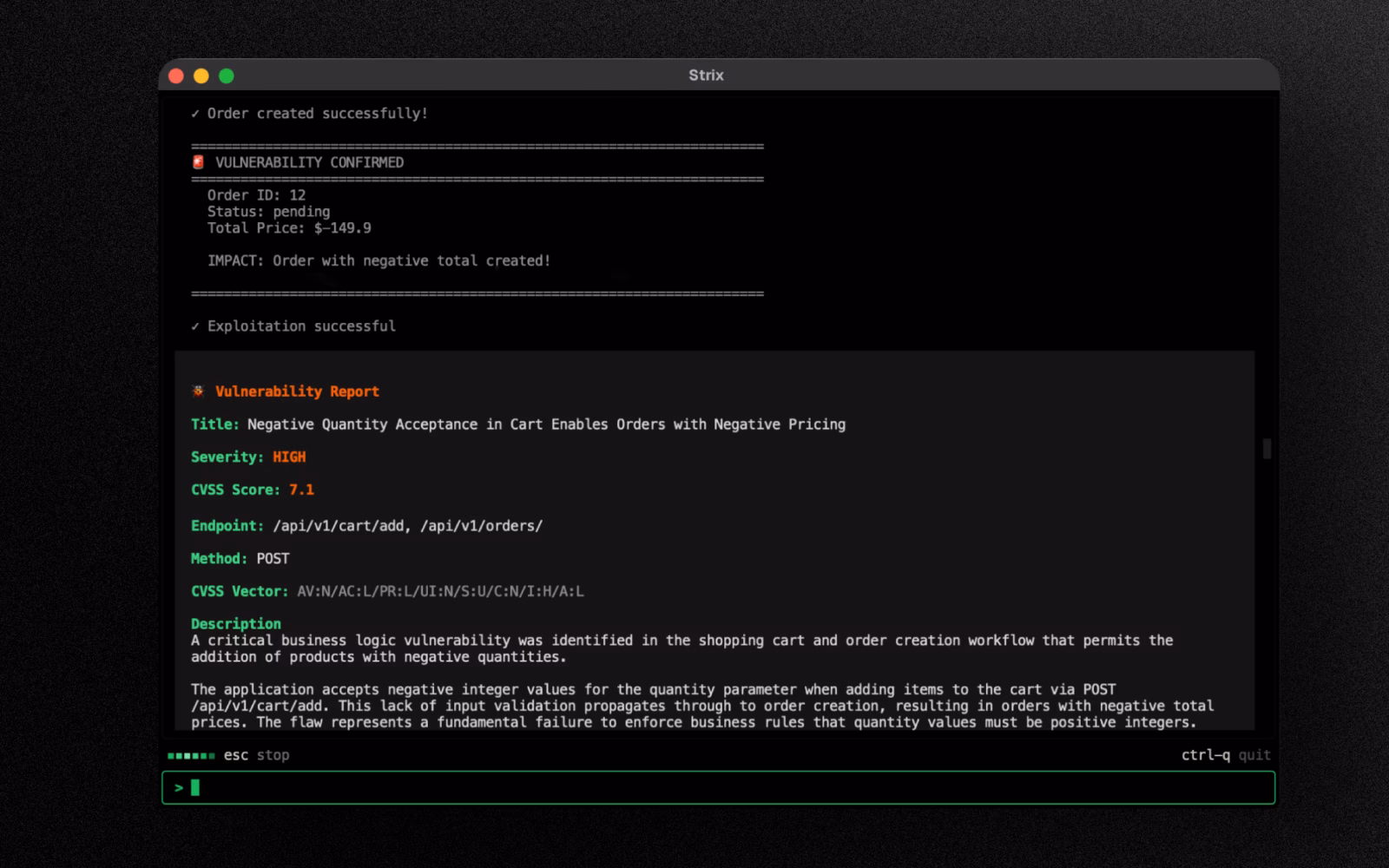Click the '>' prompt symbol
Screen dimensions: 1389x868
[x=179, y=787]
